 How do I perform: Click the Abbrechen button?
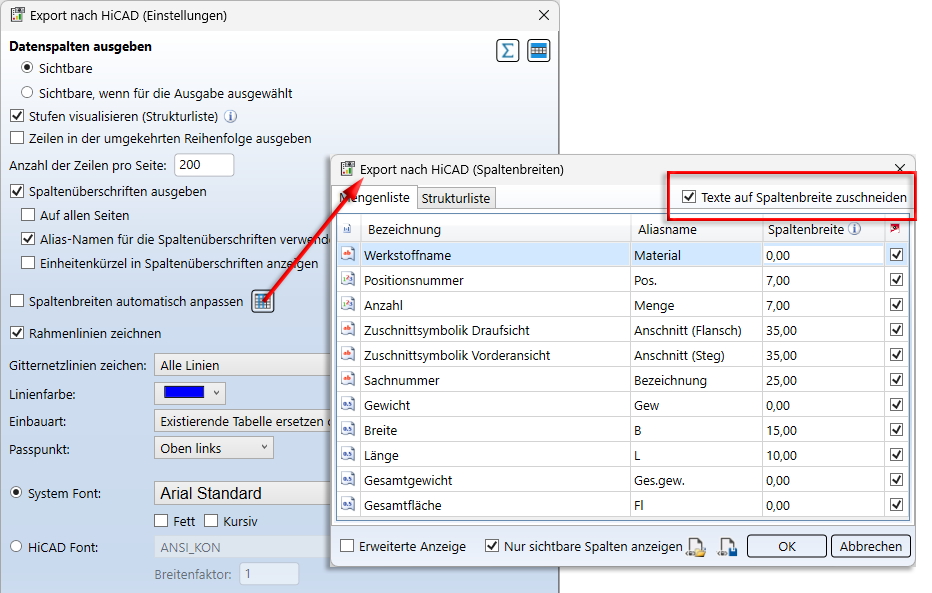(871, 546)
